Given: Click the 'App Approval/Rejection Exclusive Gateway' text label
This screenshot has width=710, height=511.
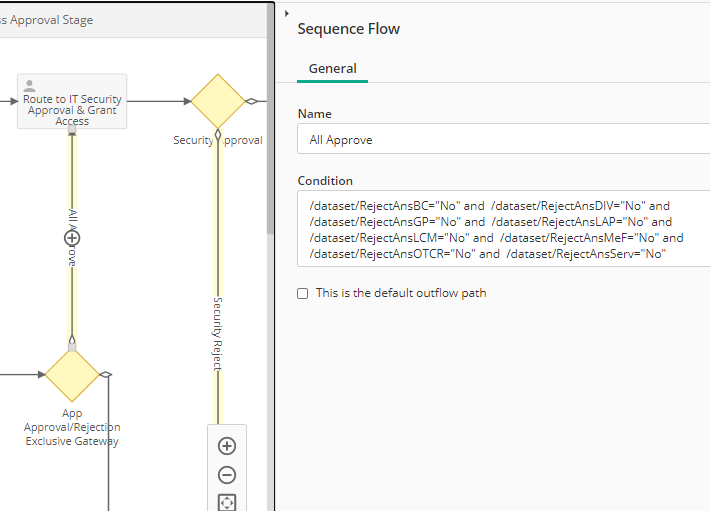Looking at the screenshot, I should click(x=72, y=427).
